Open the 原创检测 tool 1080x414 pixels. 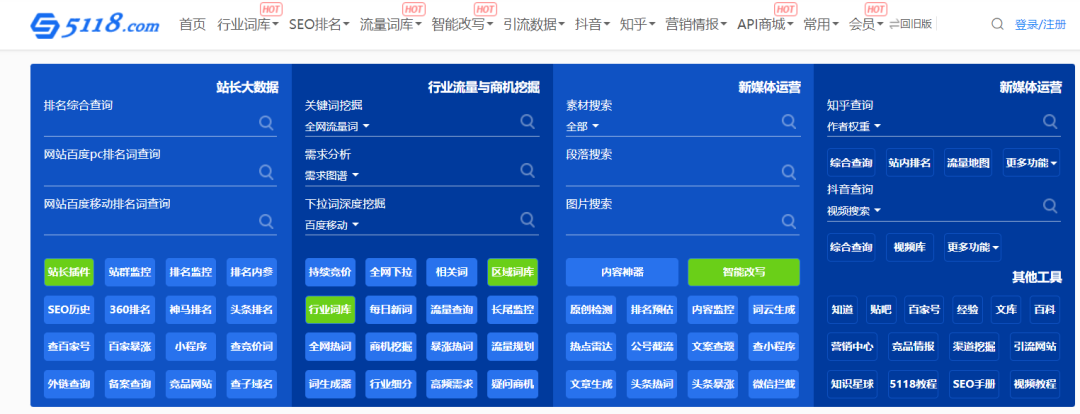point(591,309)
